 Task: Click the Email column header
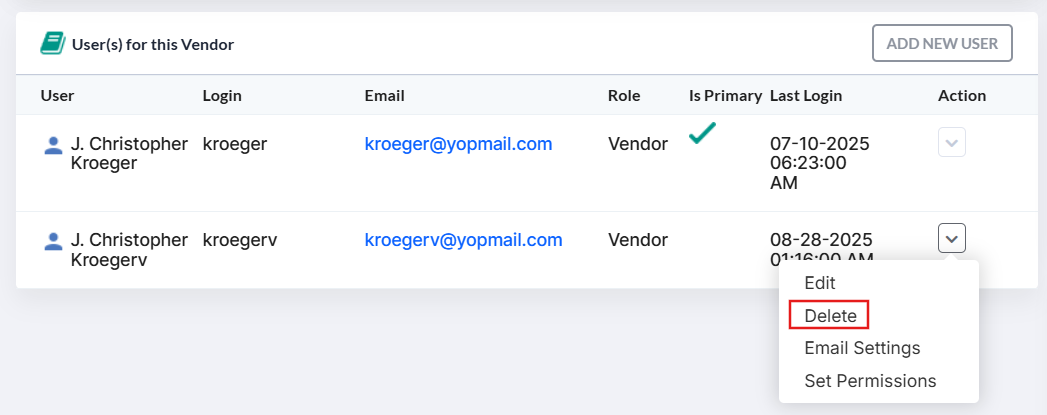coord(385,95)
